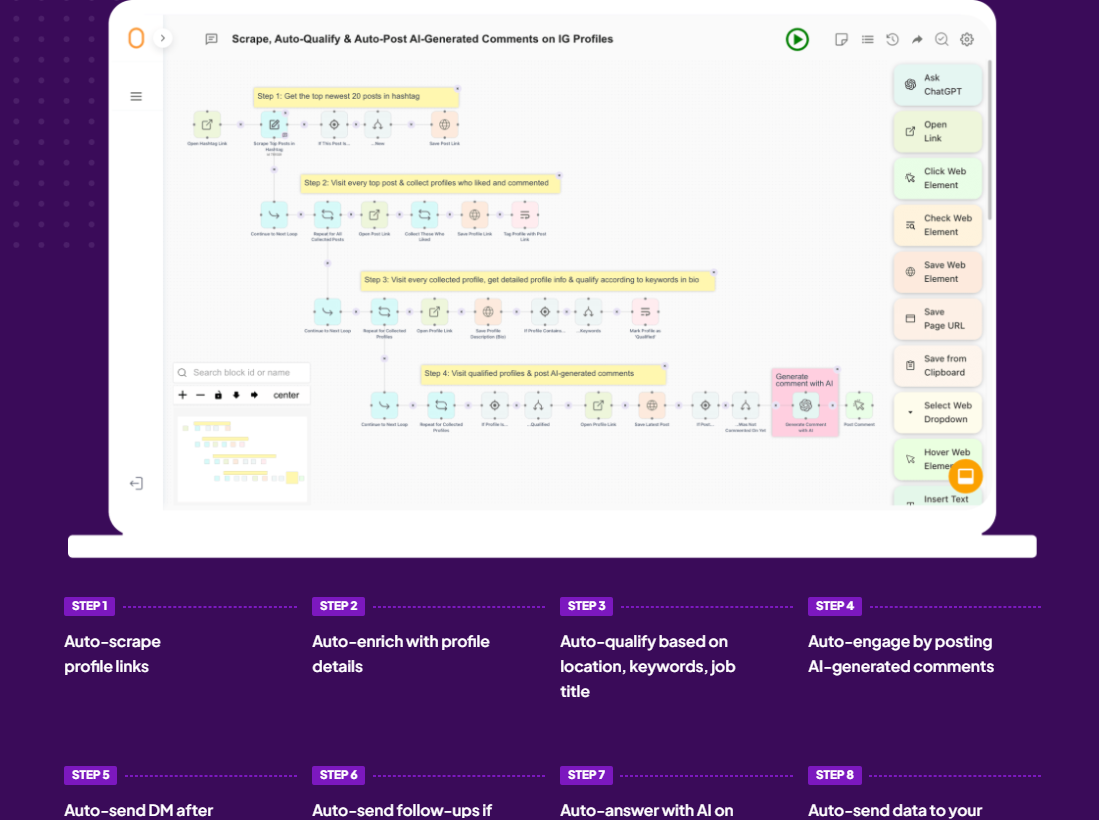This screenshot has width=1099, height=820.
Task: Click the orange app logo
Action: pos(136,38)
